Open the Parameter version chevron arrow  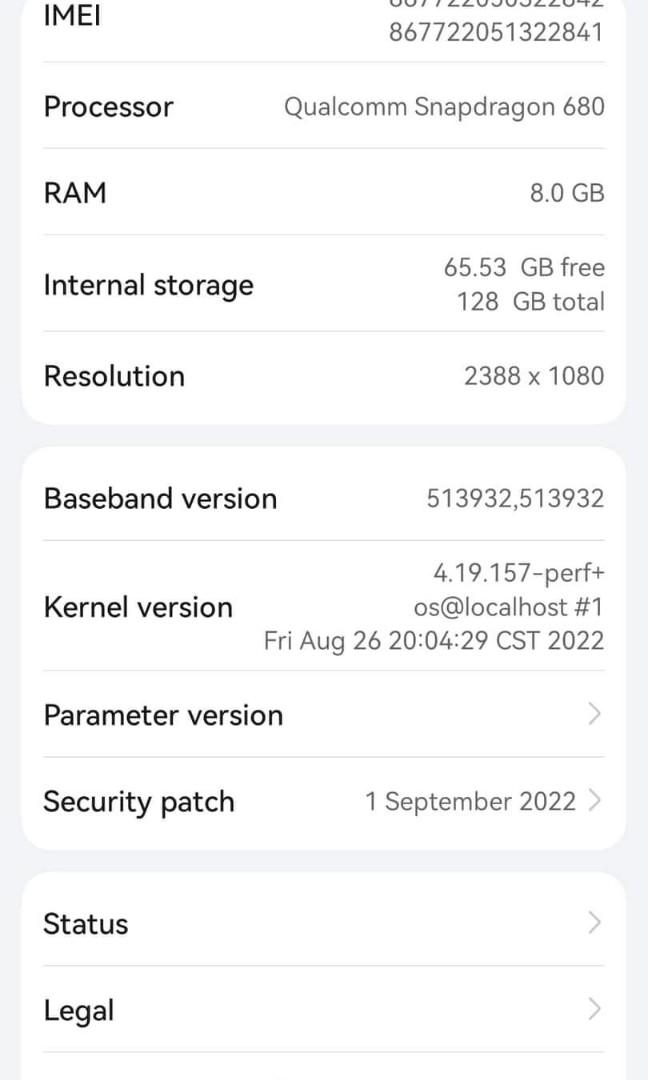[x=595, y=714]
